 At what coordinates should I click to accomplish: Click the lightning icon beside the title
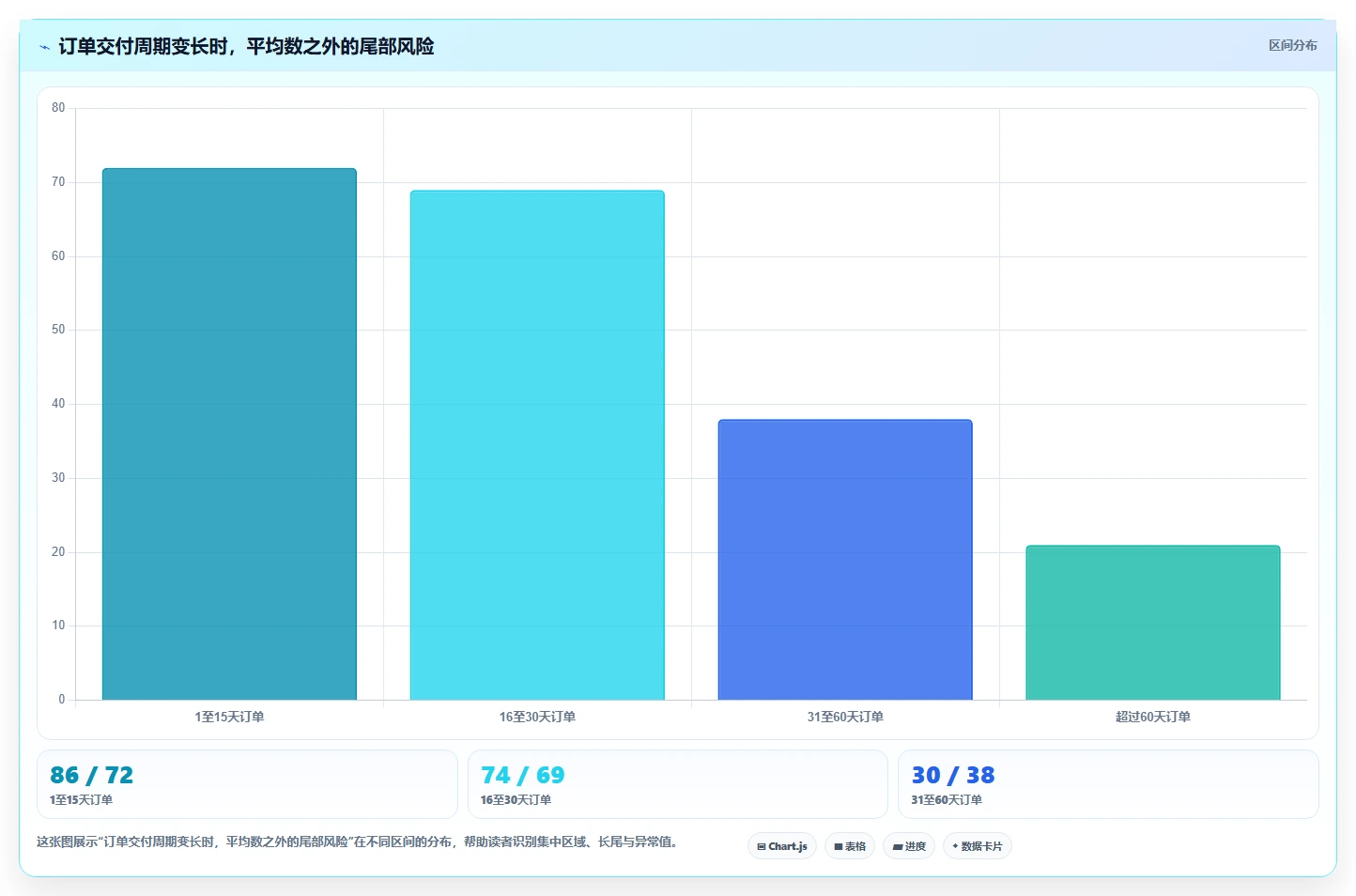tap(44, 47)
